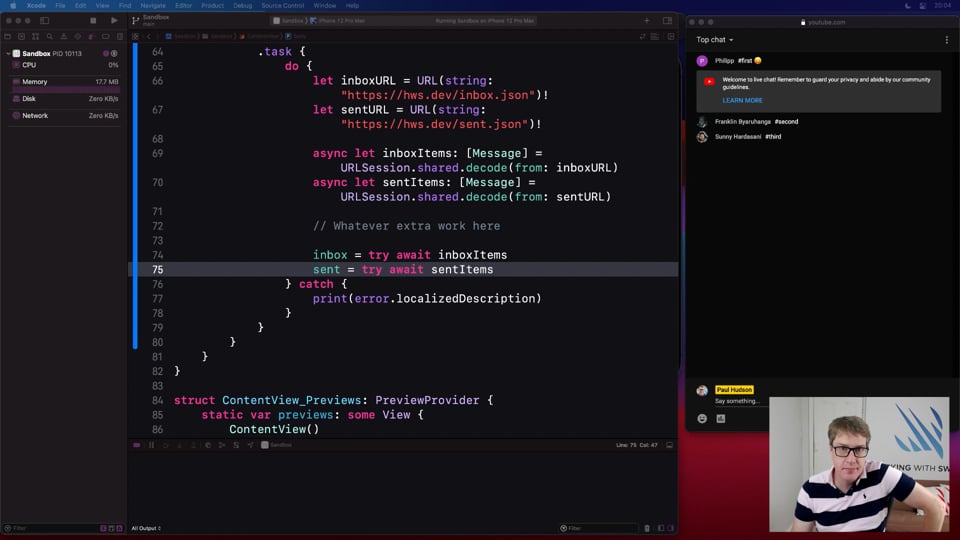Choose the iPhone 12 Pro Max destination

(339, 21)
